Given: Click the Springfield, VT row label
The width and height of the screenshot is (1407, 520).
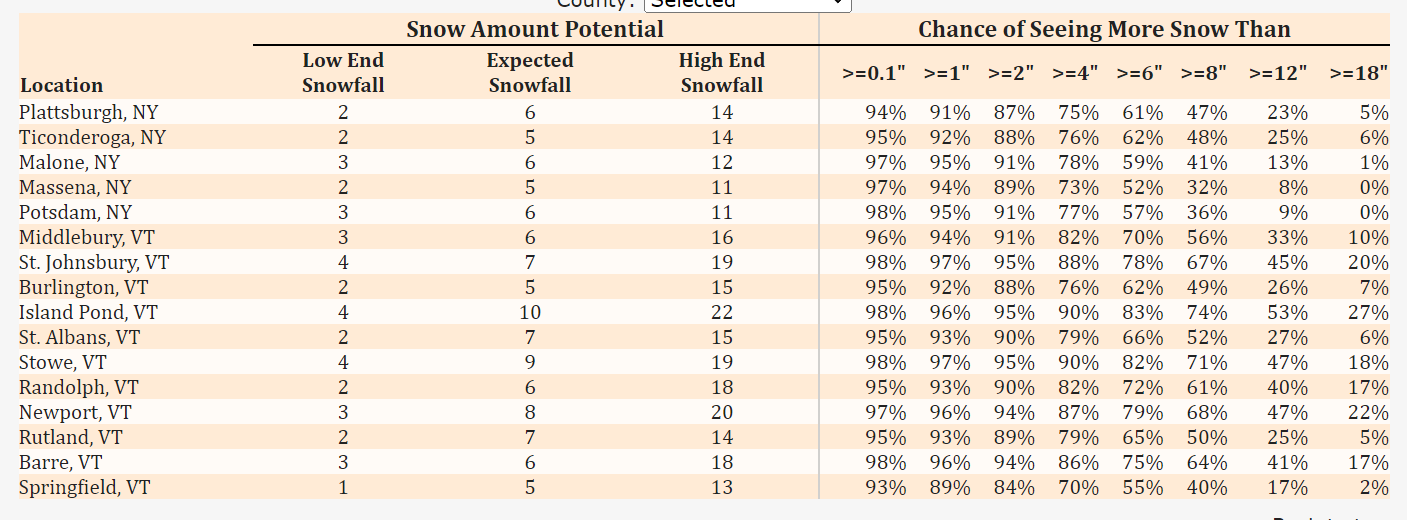Looking at the screenshot, I should pyautogui.click(x=85, y=487).
